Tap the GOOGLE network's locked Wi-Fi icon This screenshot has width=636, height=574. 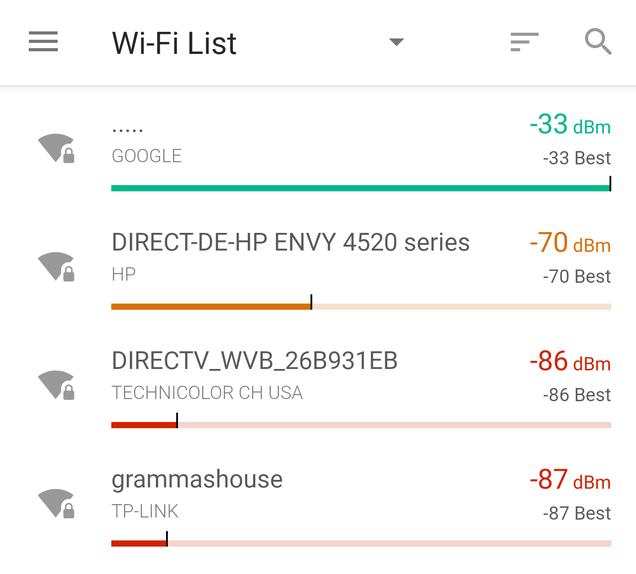point(56,148)
